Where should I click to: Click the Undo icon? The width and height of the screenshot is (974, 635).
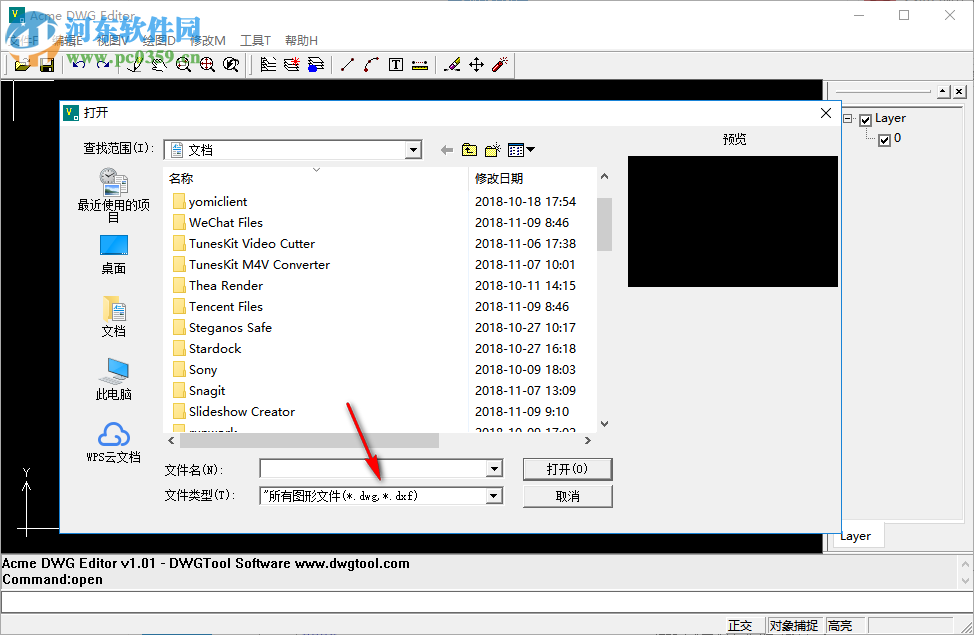tap(79, 63)
